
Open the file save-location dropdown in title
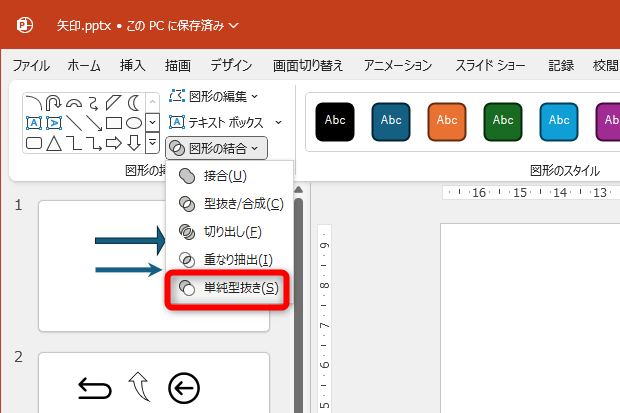point(234,26)
